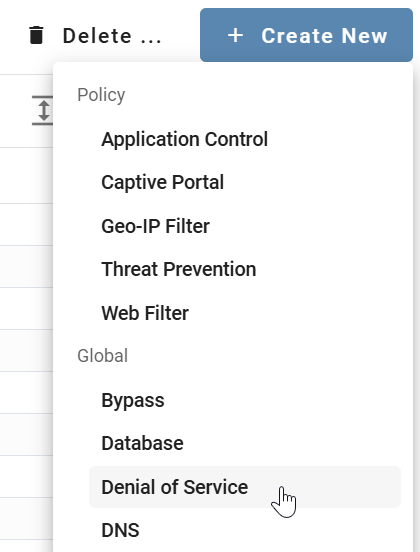Click the row height adjust icon
The image size is (420, 552).
pyautogui.click(x=43, y=110)
